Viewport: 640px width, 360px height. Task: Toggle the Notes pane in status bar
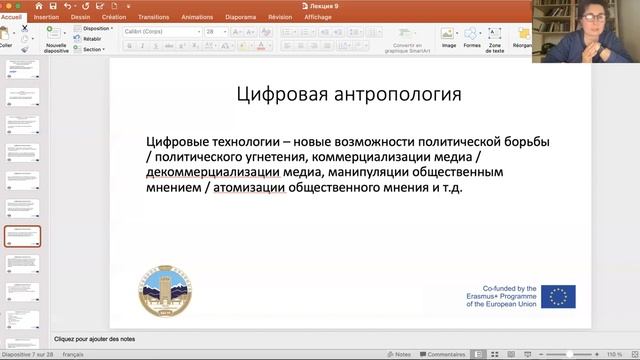[399, 354]
